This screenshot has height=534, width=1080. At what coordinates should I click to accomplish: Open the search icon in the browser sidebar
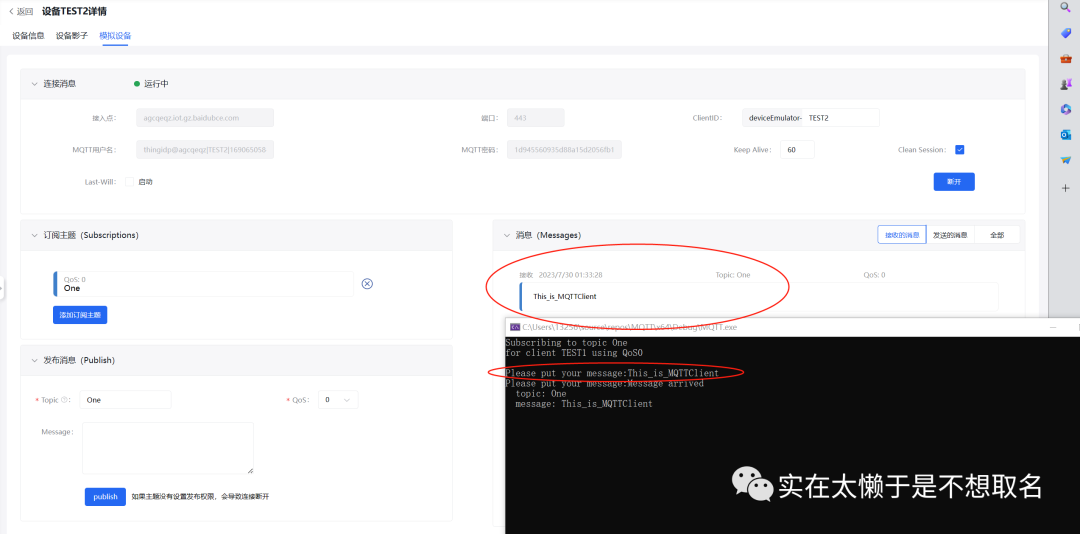(x=1065, y=7)
